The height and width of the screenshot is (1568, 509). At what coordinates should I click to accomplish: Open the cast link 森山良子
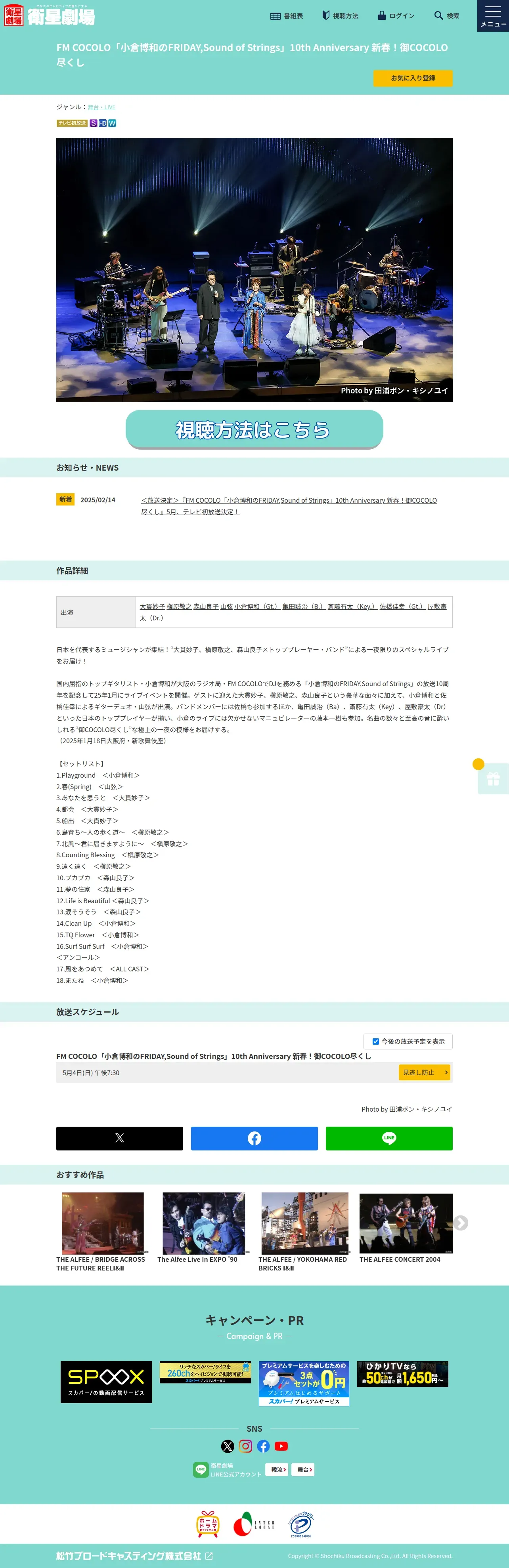tap(206, 606)
